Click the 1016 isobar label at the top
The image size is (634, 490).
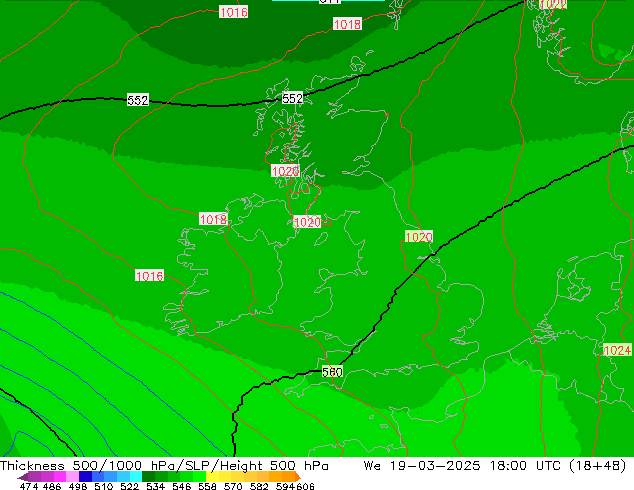233,12
